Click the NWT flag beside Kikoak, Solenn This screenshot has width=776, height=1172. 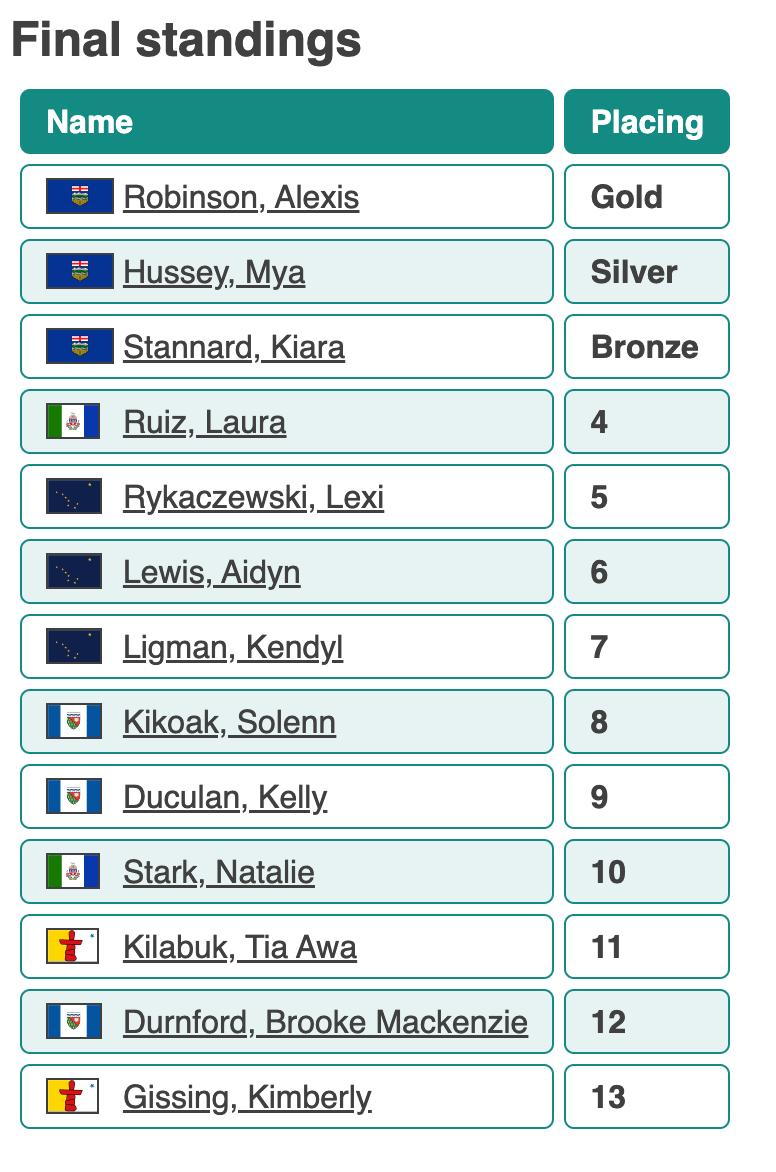tap(73, 721)
